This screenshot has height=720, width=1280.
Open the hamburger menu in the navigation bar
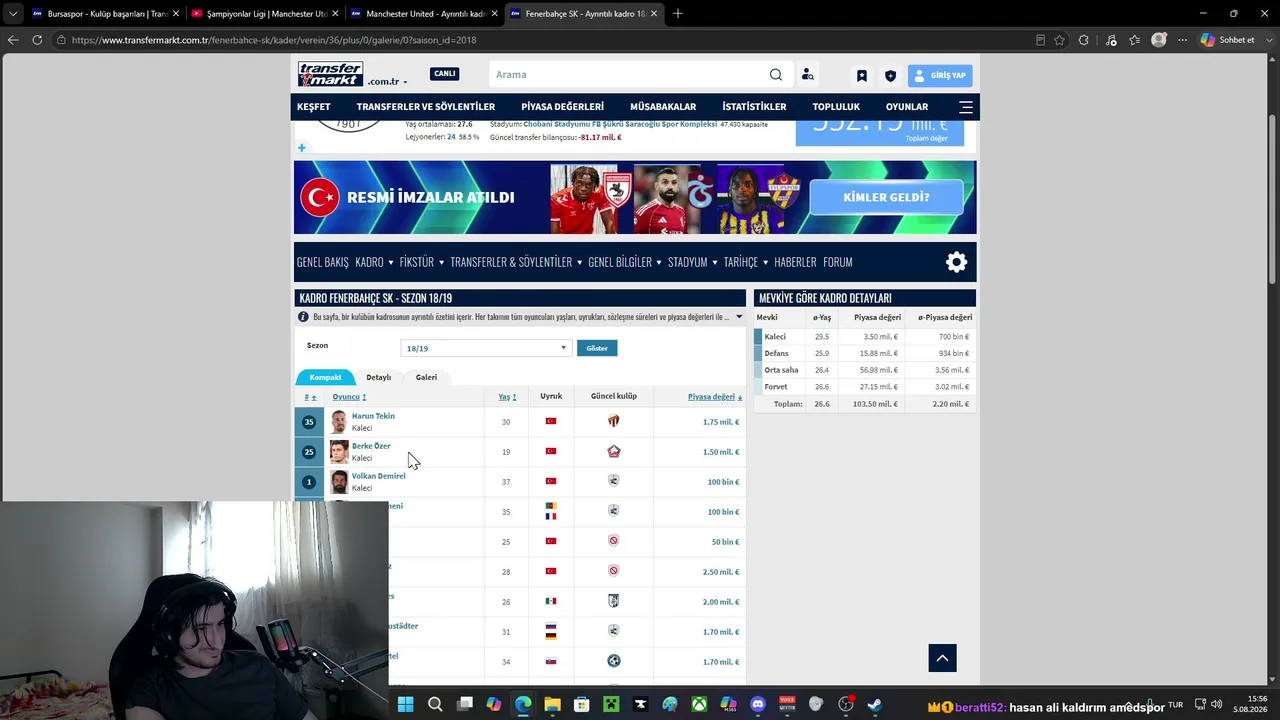click(965, 107)
